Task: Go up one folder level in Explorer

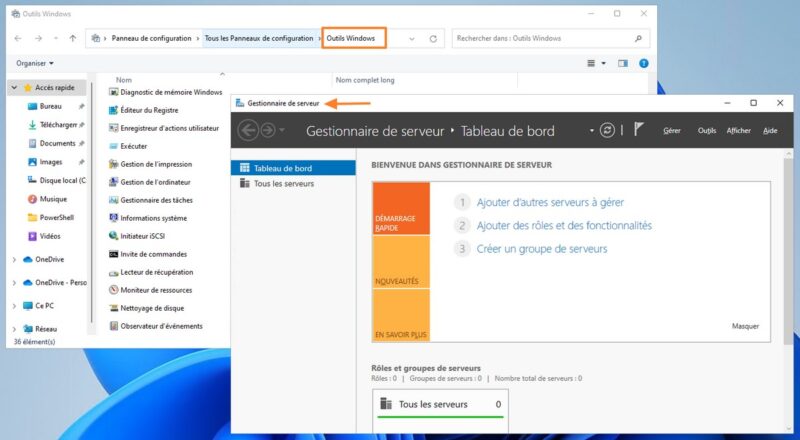Action: [x=73, y=38]
